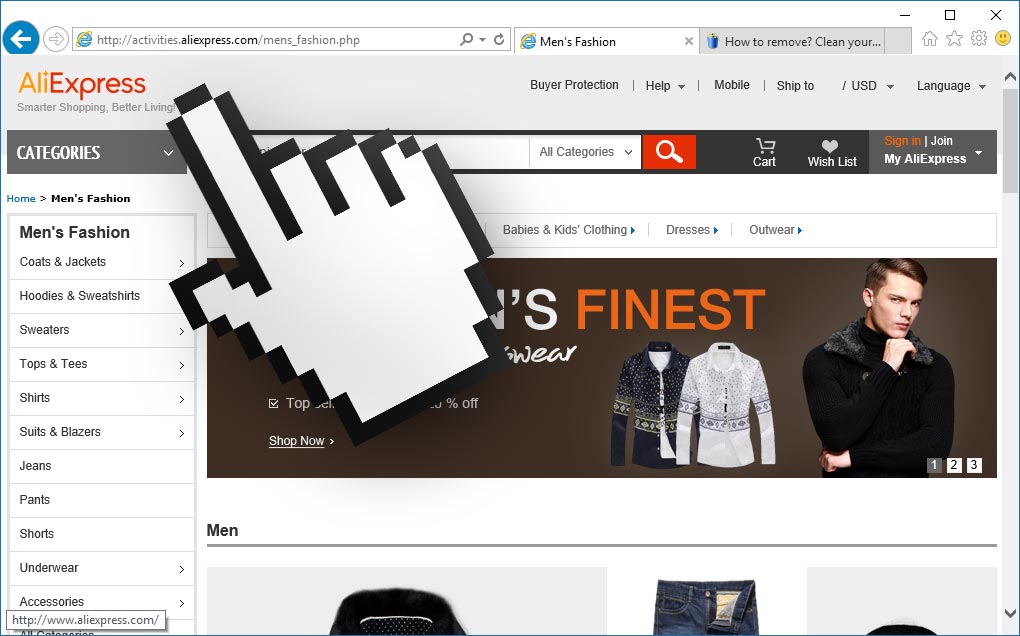Click the Men's Fashion sidebar heading
1020x636 pixels.
pos(75,232)
